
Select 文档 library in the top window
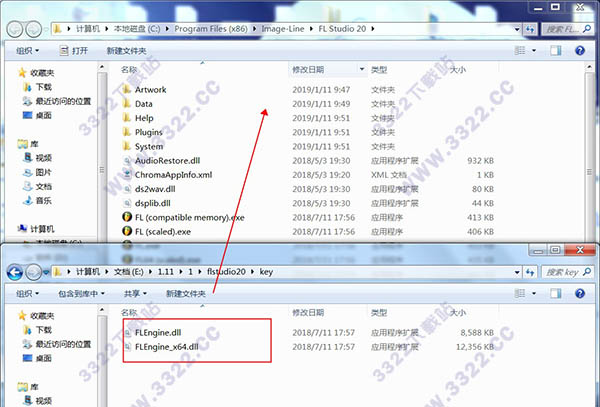coord(38,186)
